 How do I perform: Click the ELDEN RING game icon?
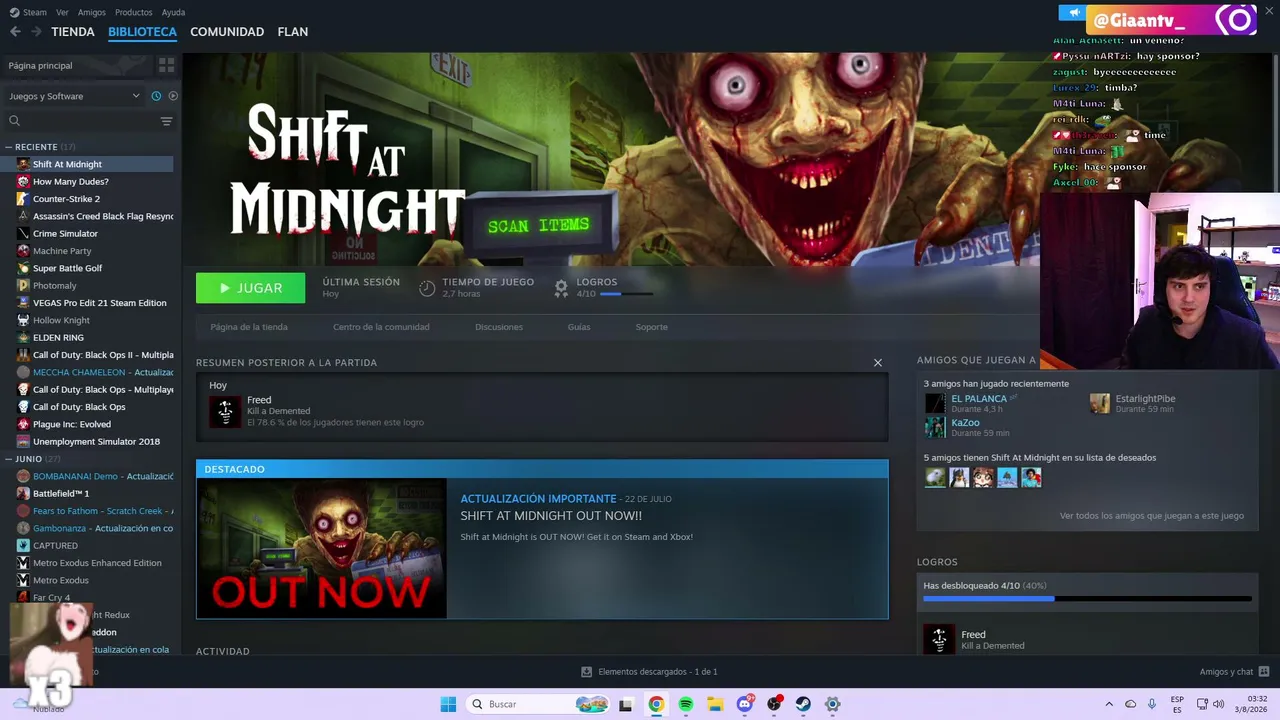point(23,338)
